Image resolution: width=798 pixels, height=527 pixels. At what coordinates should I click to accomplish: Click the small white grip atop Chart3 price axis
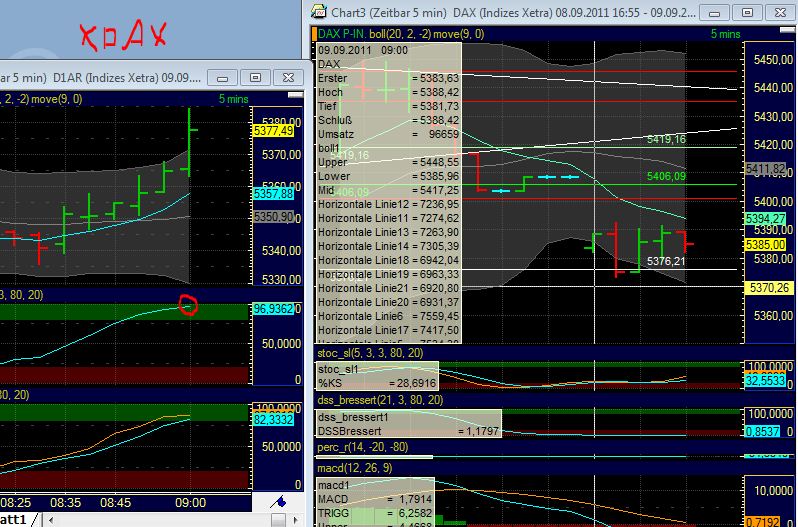click(x=787, y=31)
